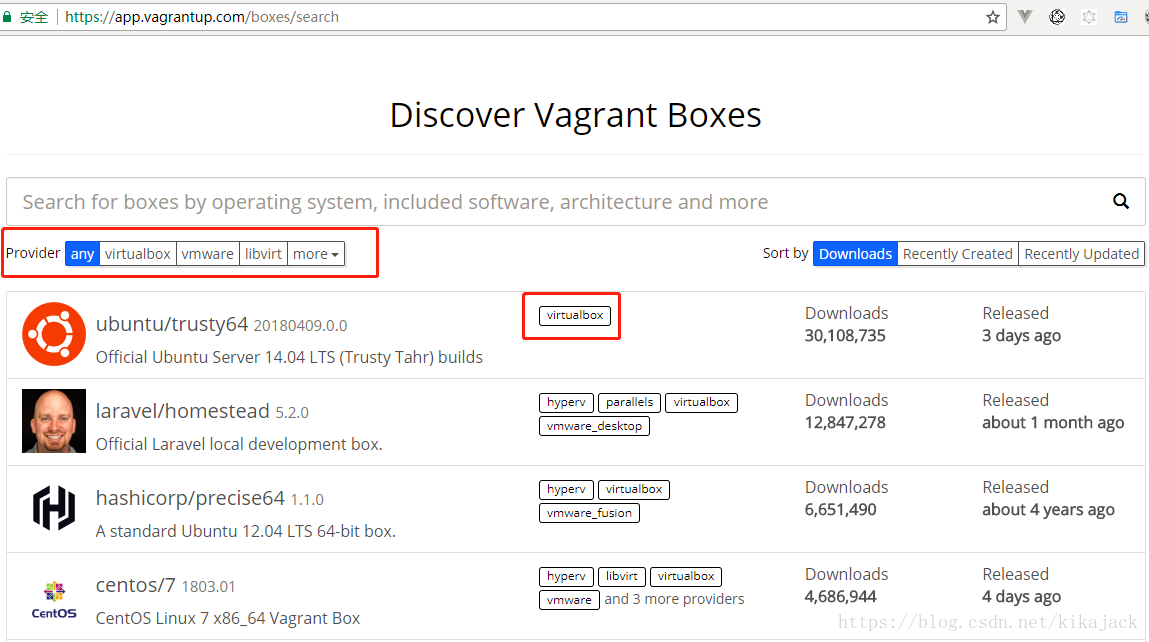Filter by vmware provider
The height and width of the screenshot is (642, 1149).
[x=207, y=254]
